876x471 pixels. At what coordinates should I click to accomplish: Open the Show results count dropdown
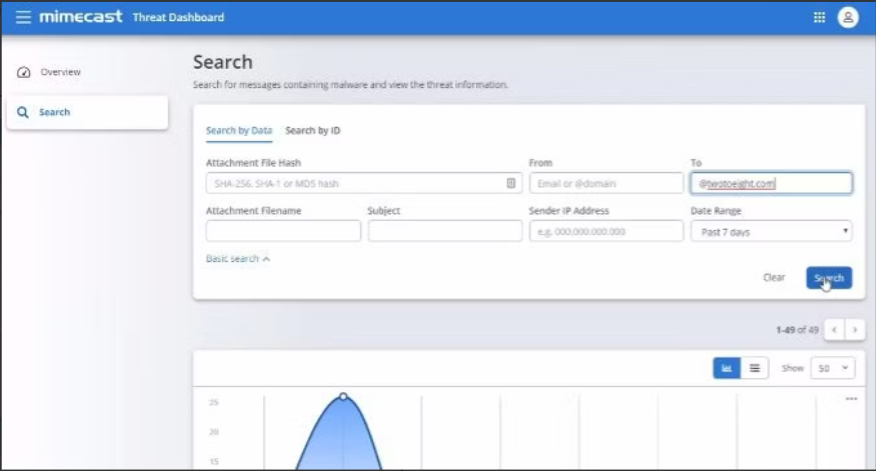[832, 368]
